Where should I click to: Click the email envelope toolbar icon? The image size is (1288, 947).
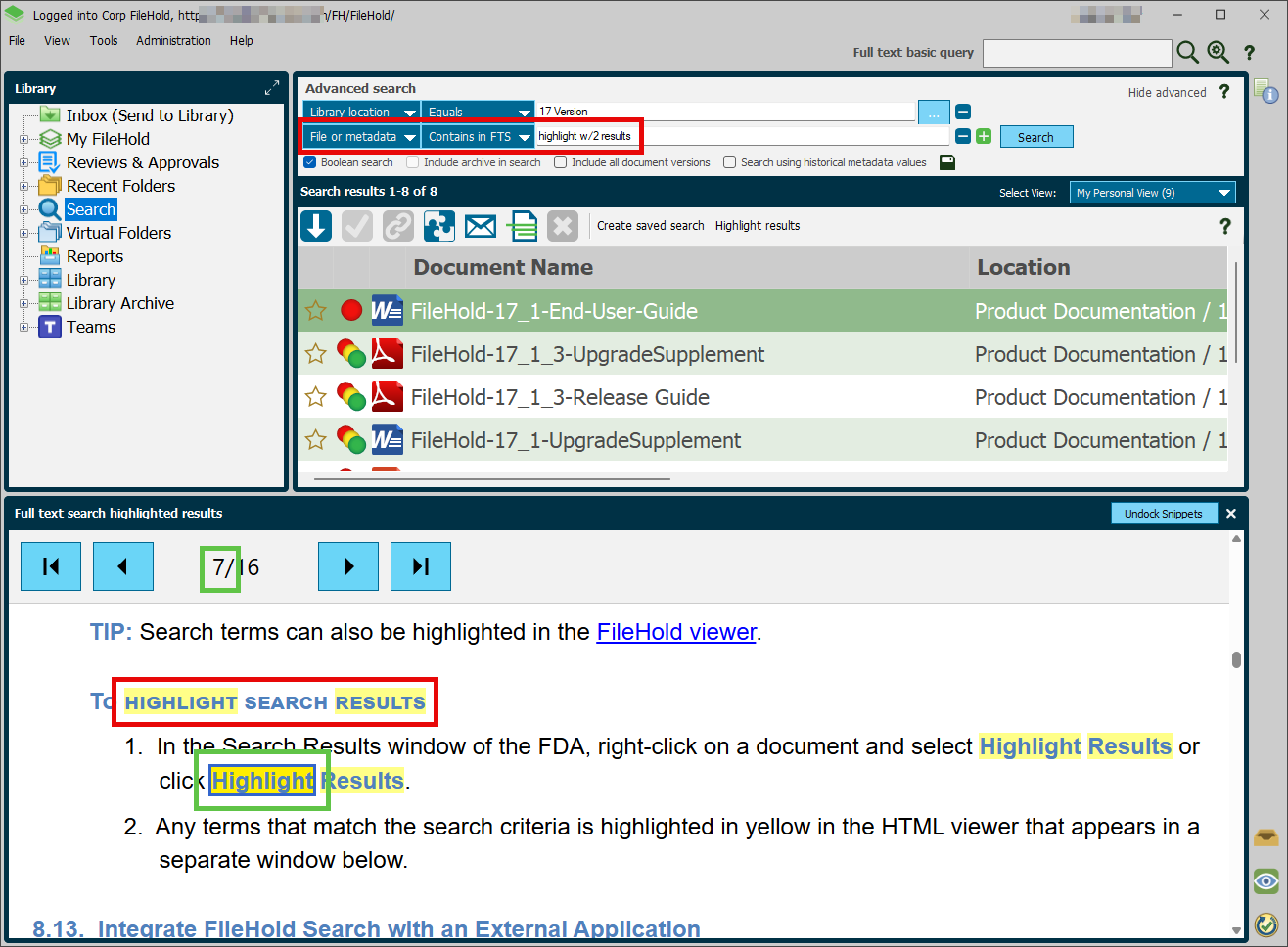(480, 226)
